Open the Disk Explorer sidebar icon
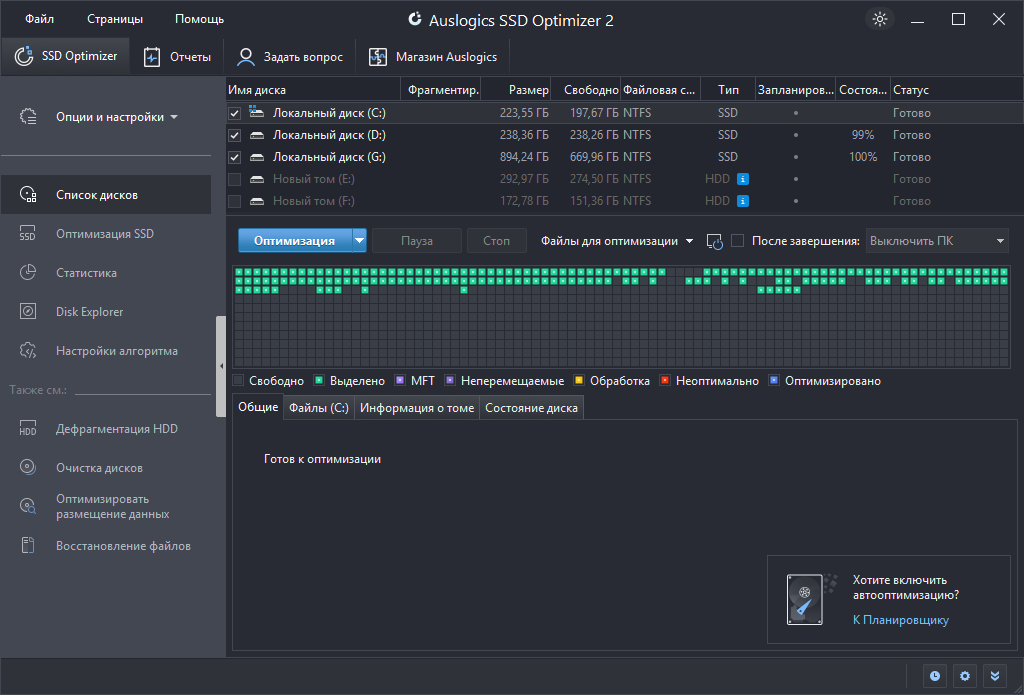1024x695 pixels. click(28, 312)
